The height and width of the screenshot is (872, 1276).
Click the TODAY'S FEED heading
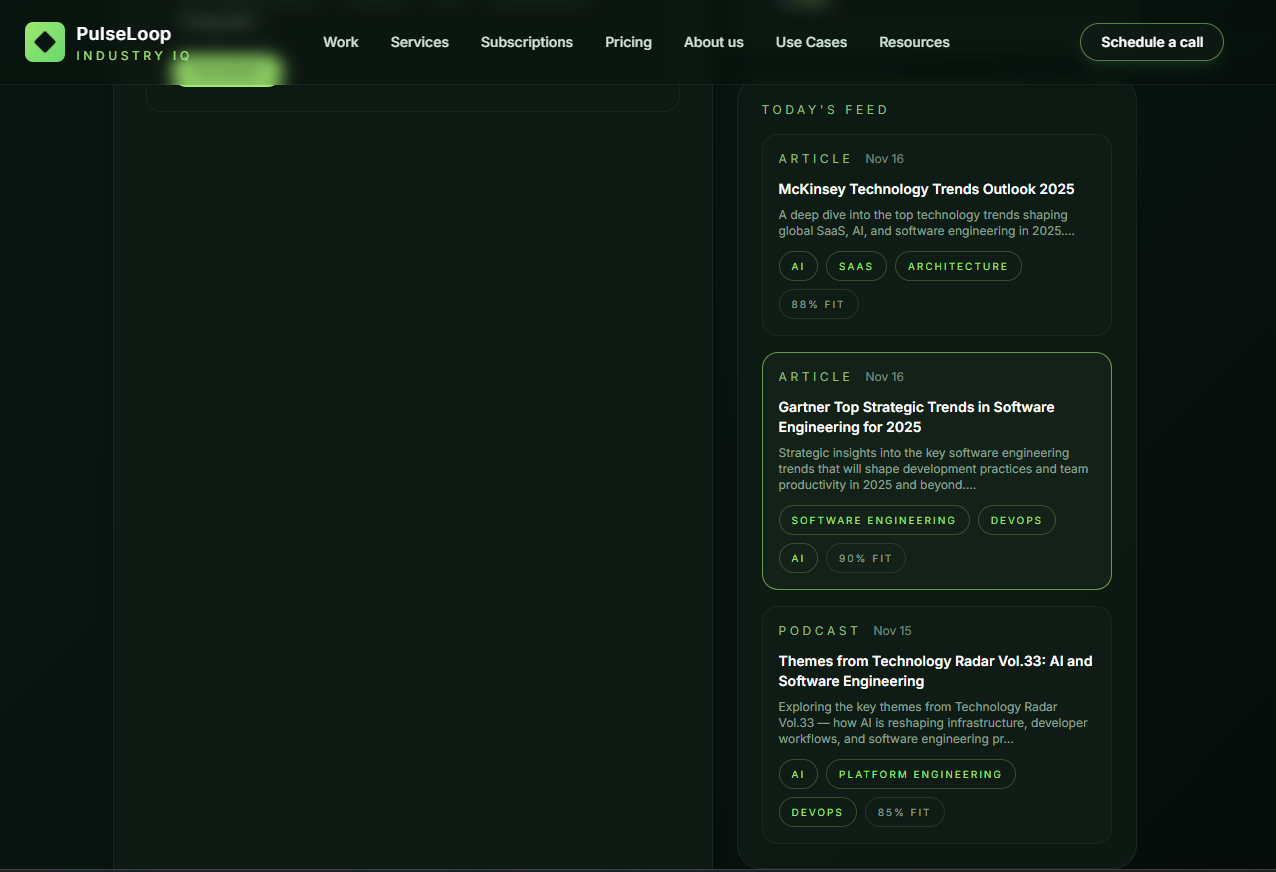[x=825, y=110]
